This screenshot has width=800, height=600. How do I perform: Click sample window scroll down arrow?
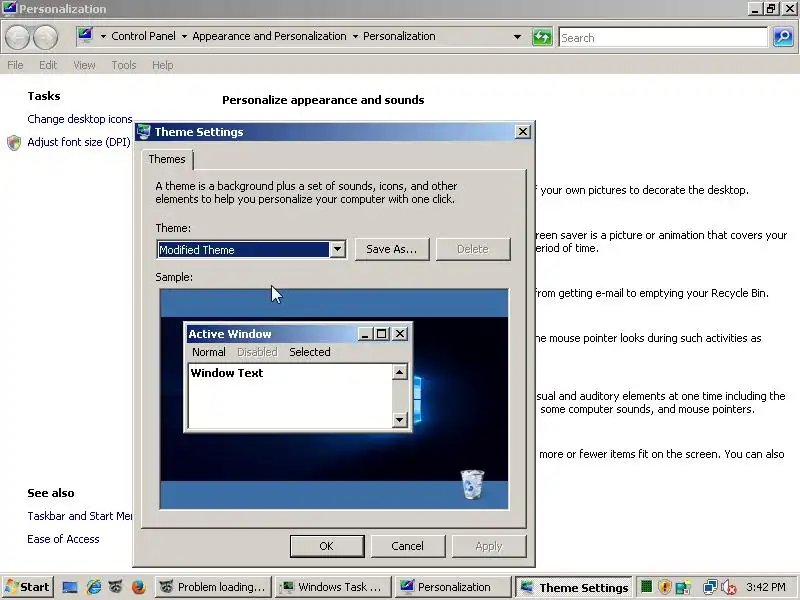[399, 419]
